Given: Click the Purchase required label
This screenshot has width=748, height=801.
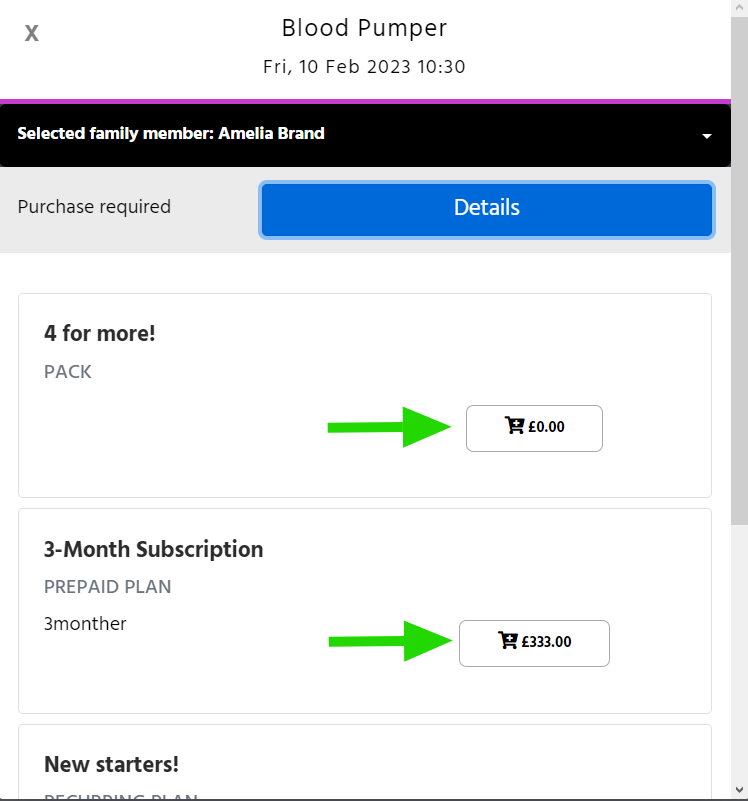Looking at the screenshot, I should (94, 207).
